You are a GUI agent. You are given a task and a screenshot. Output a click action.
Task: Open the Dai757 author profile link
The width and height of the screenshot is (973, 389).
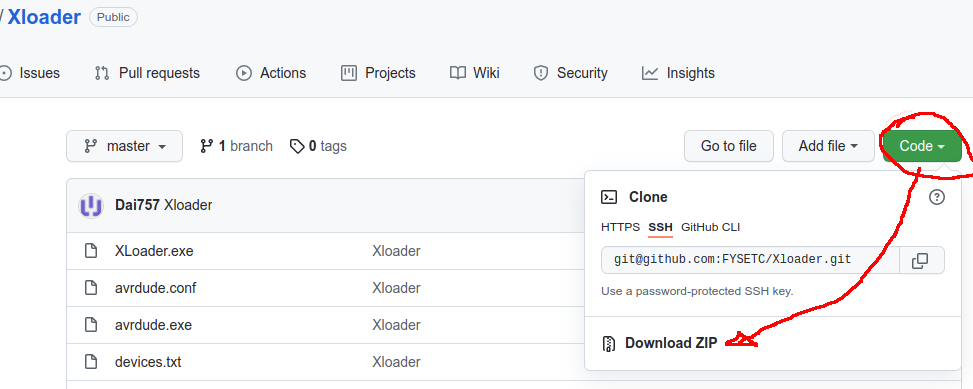137,205
